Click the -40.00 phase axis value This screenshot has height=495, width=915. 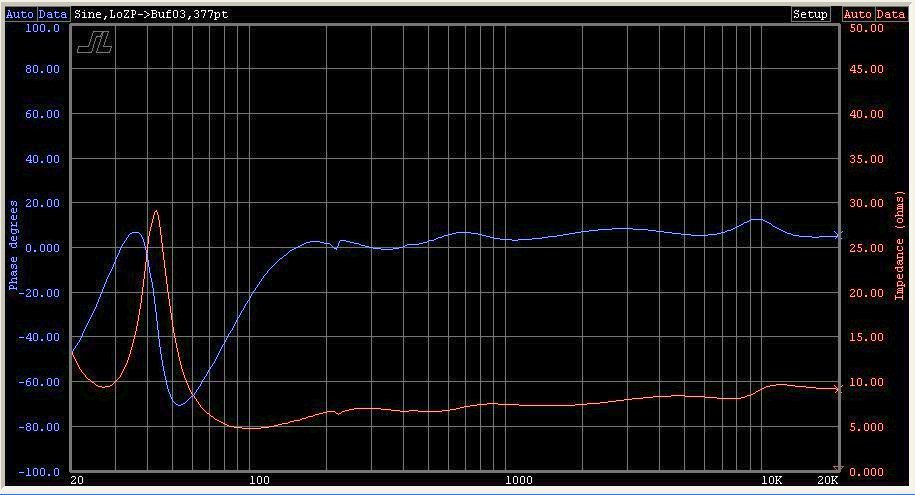[x=40, y=337]
